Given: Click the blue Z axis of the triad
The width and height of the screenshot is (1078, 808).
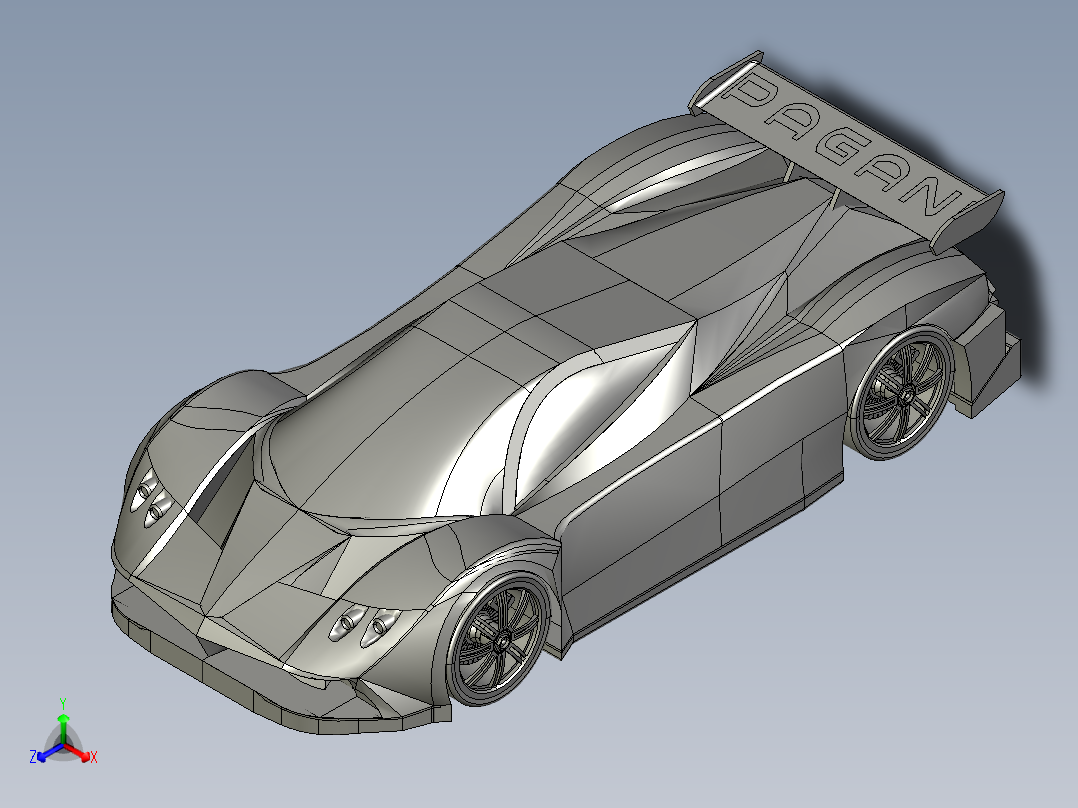Looking at the screenshot, I should point(46,753).
